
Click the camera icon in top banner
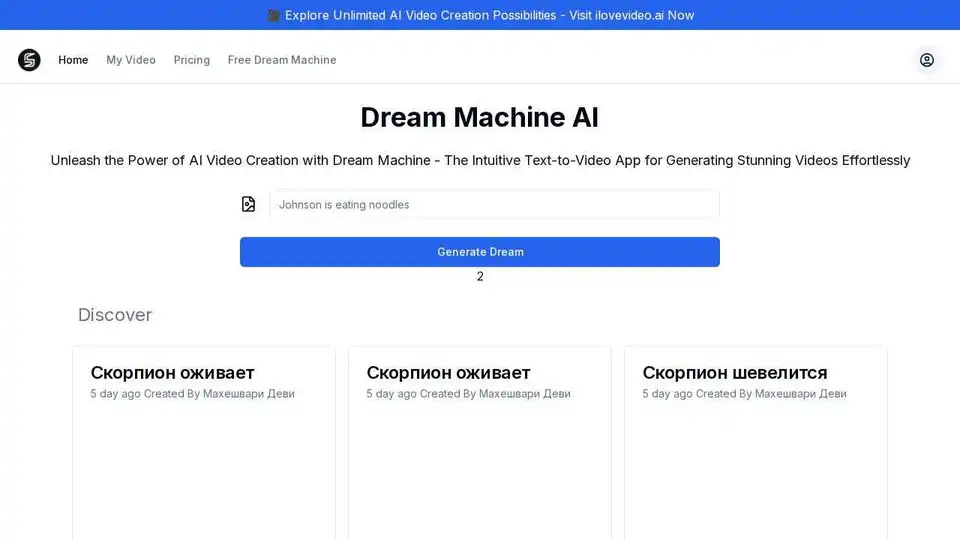(274, 15)
